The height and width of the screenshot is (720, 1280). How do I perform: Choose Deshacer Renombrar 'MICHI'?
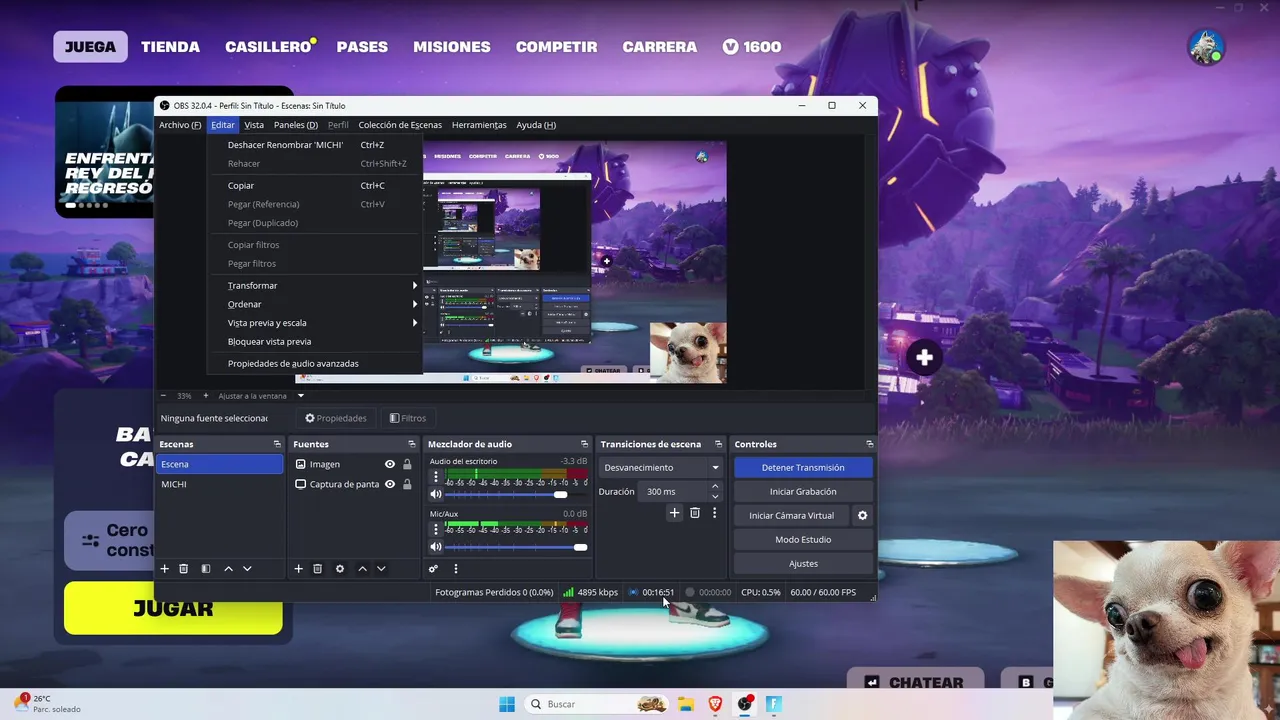click(315, 145)
